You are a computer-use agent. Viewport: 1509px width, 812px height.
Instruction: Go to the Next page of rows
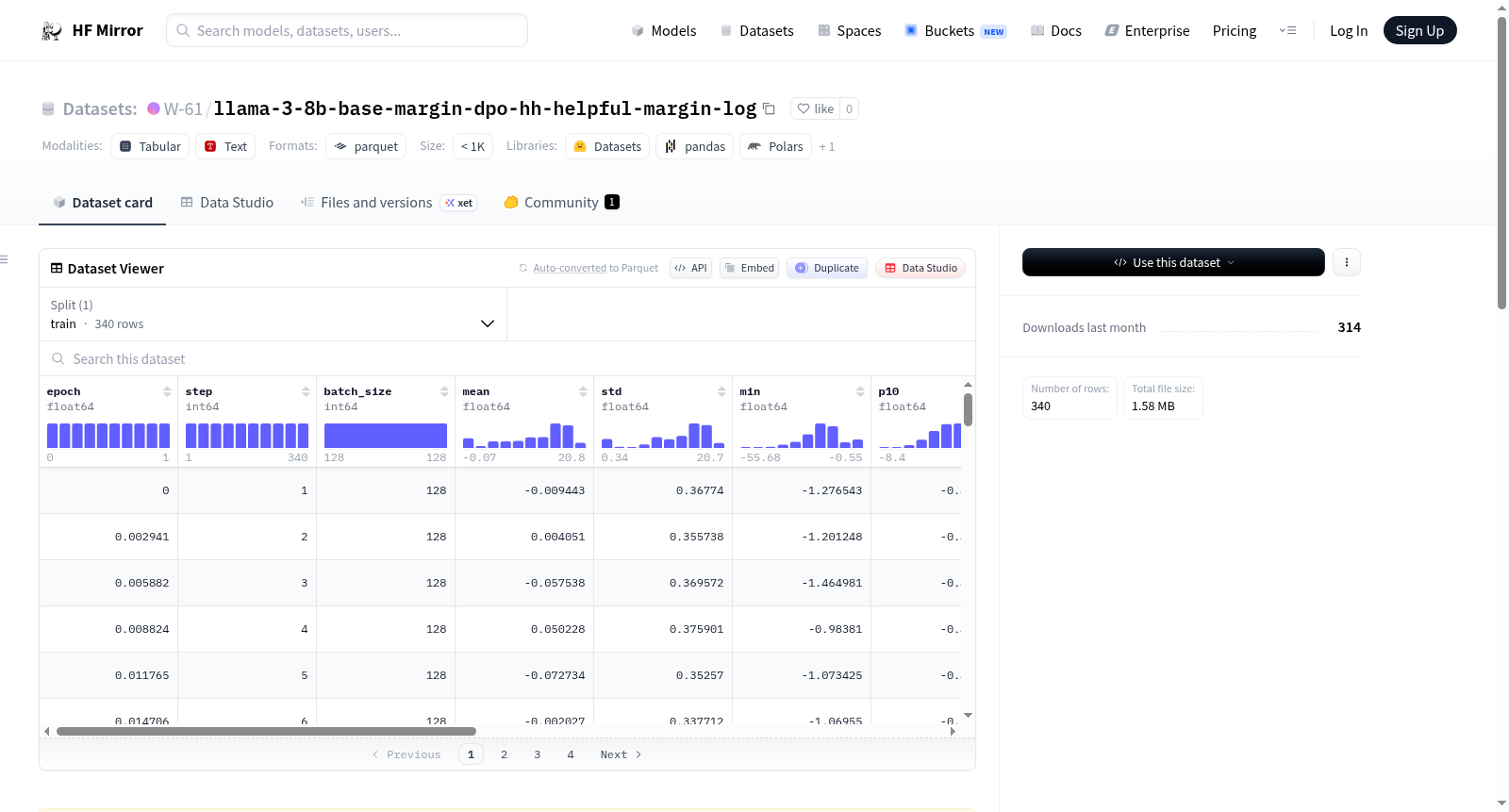(621, 754)
